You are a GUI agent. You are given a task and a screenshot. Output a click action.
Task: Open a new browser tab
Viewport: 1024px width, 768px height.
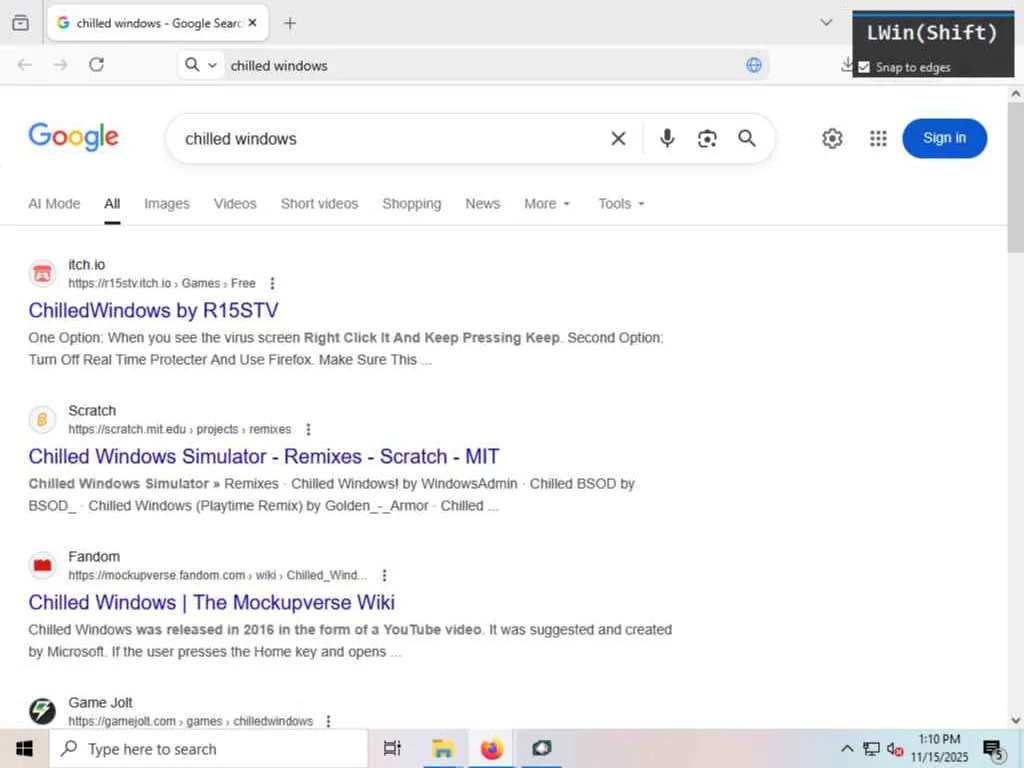(290, 24)
